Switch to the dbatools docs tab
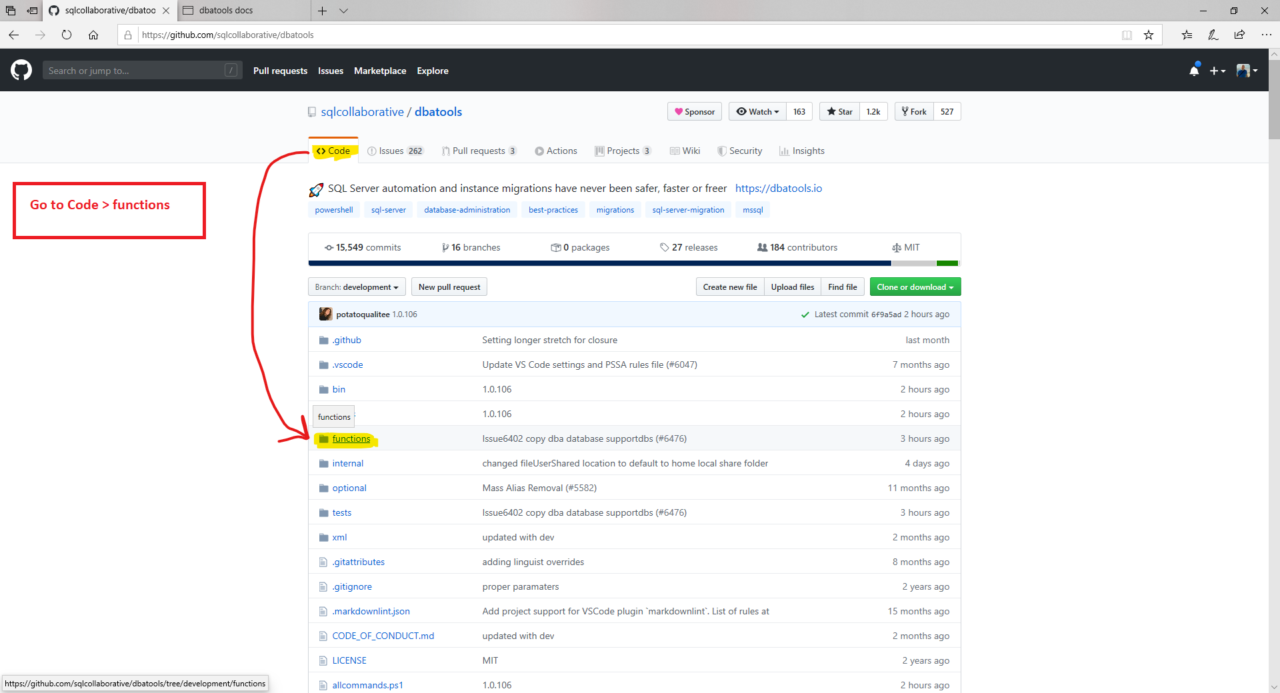This screenshot has height=693, width=1280. click(244, 10)
